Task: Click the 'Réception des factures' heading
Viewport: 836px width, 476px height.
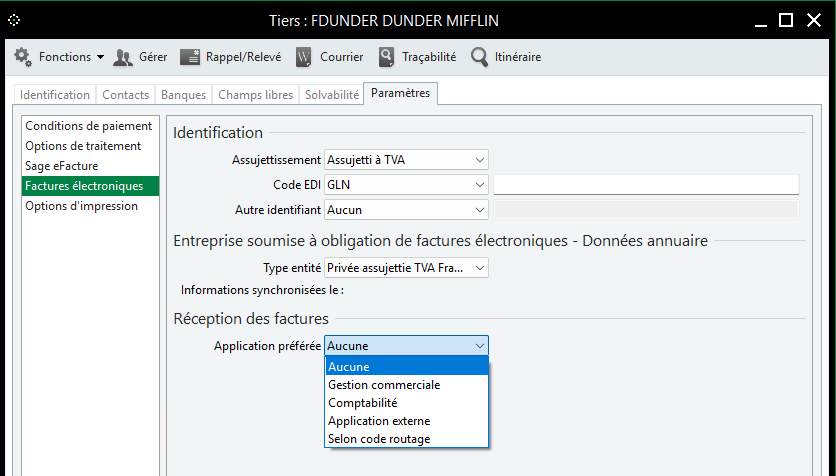Action: [251, 319]
